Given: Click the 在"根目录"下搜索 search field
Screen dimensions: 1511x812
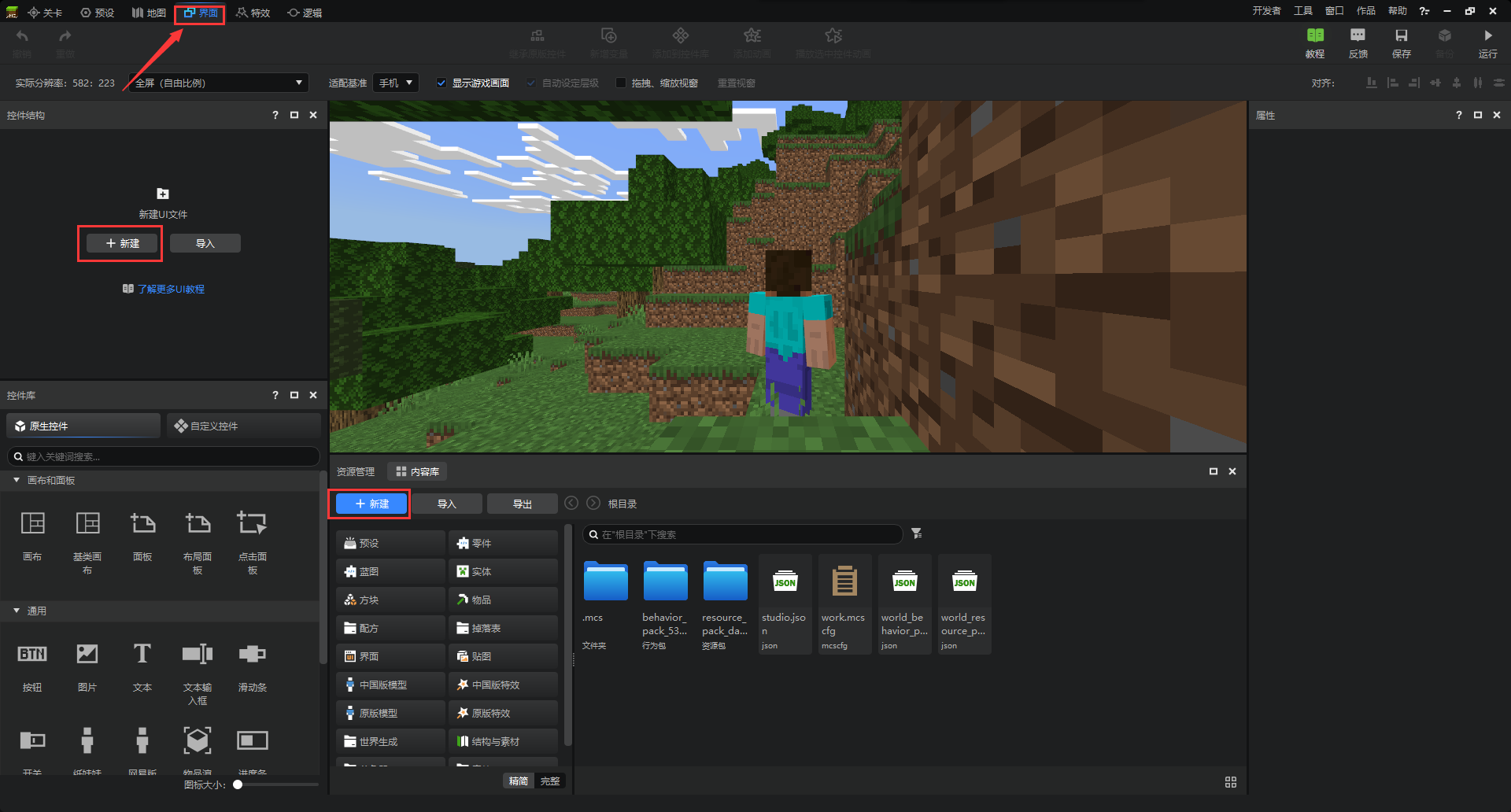Looking at the screenshot, I should coord(742,534).
